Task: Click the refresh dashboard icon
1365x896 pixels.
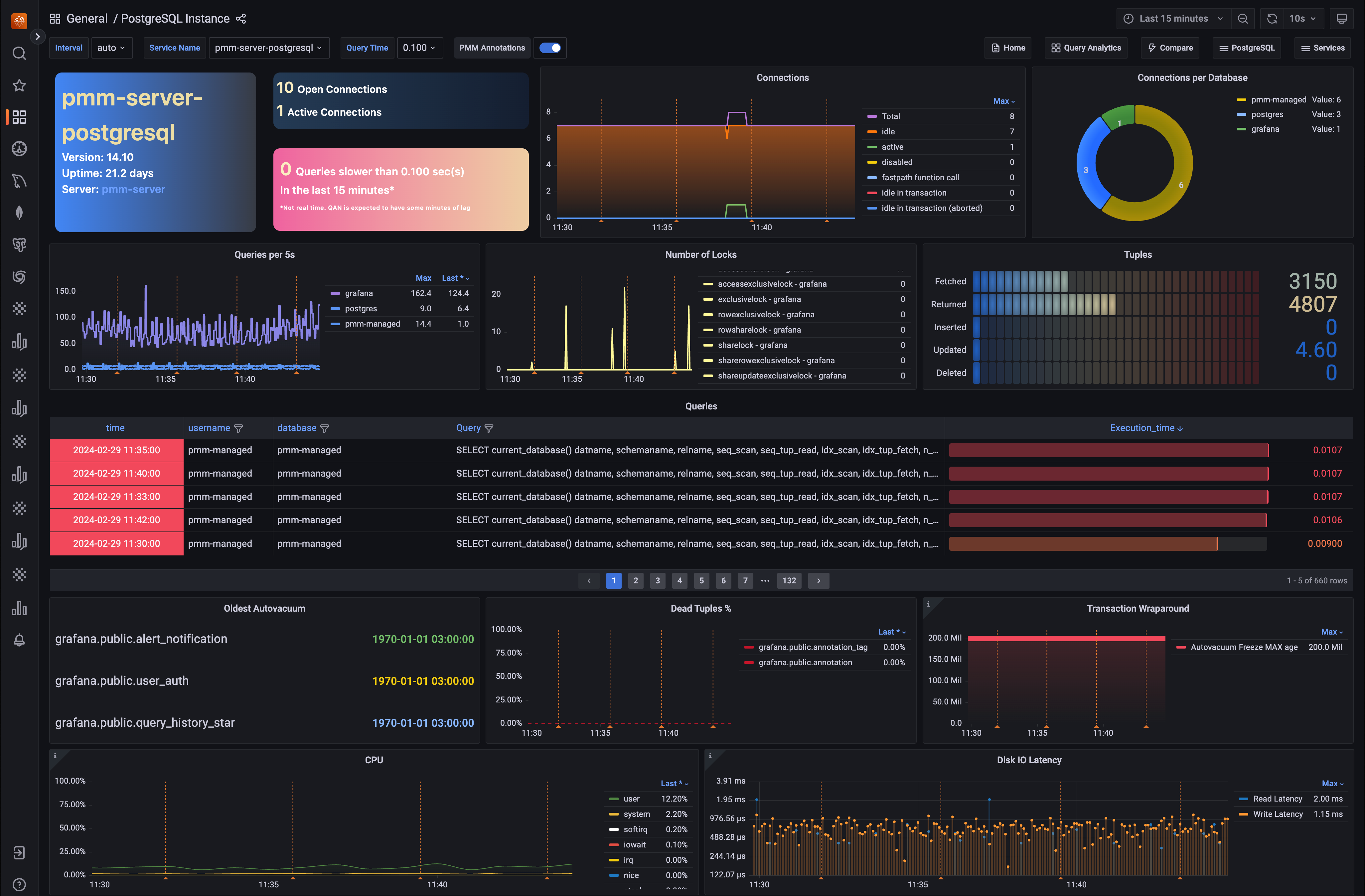Action: click(x=1272, y=19)
